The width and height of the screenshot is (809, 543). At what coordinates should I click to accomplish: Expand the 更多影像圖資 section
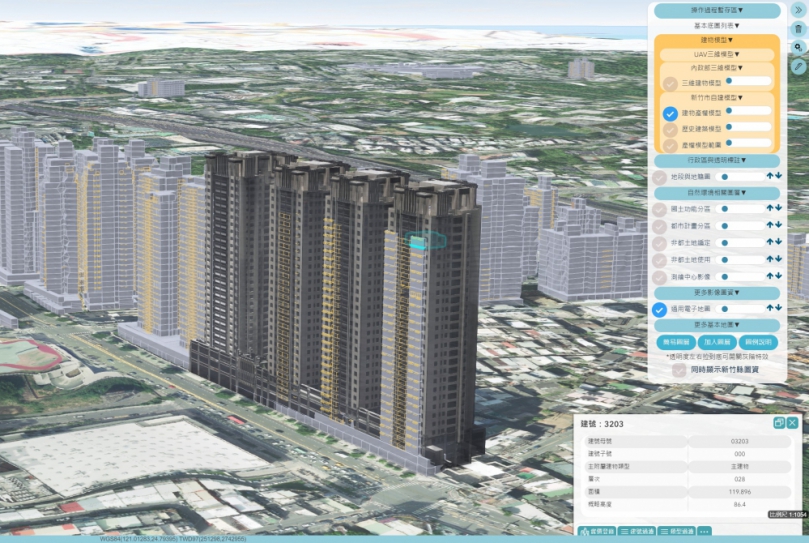(x=719, y=292)
